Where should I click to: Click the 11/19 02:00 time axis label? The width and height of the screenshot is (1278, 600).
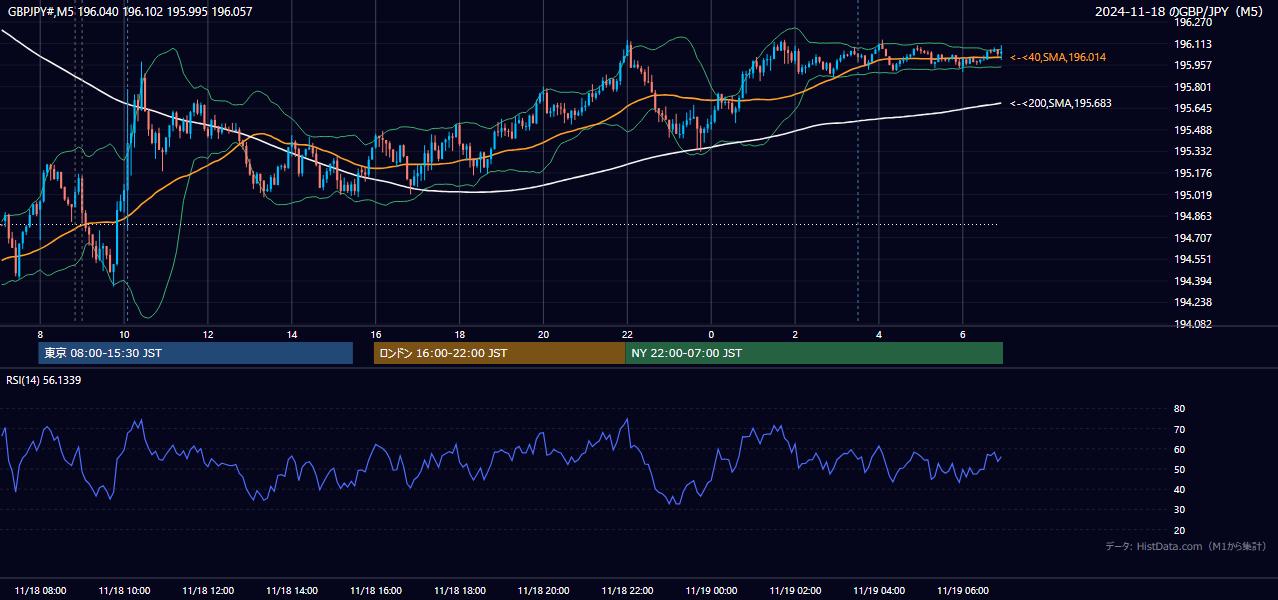(796, 590)
